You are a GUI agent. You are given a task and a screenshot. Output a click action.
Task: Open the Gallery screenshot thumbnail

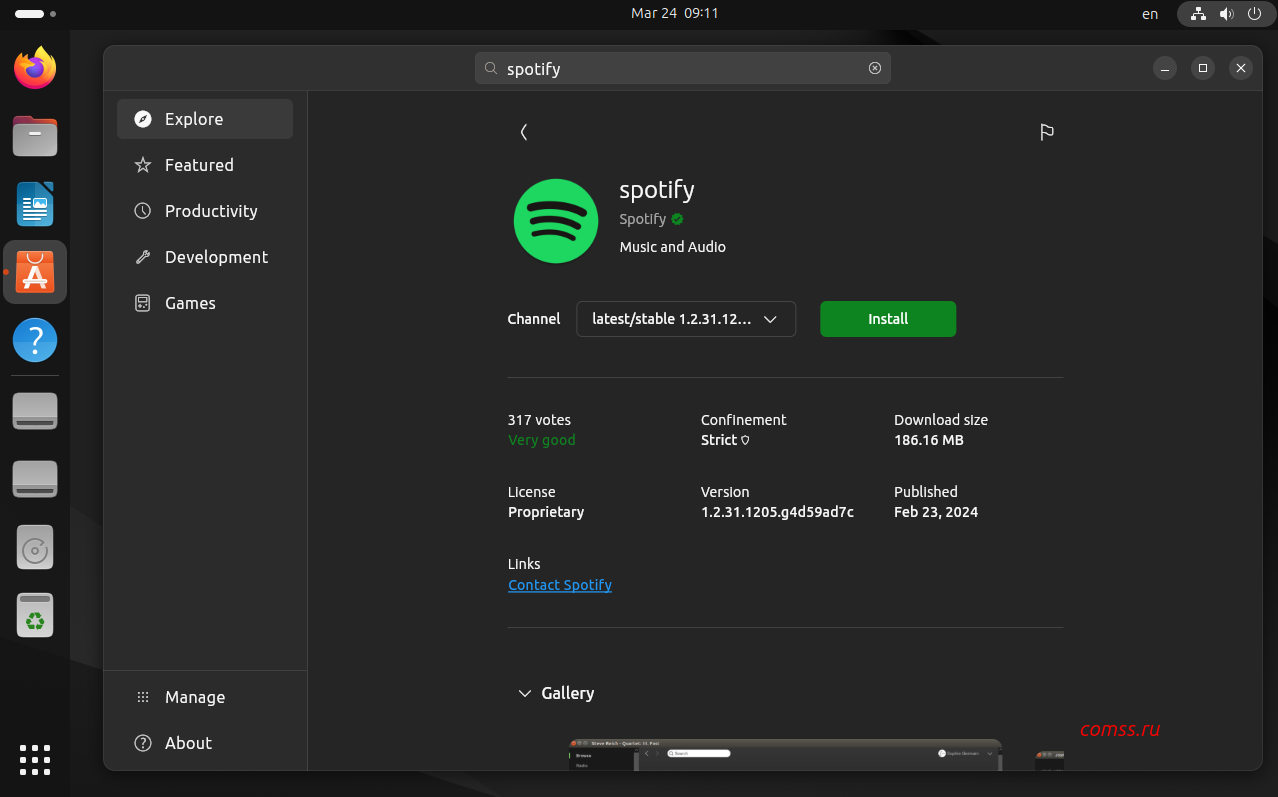click(x=785, y=755)
